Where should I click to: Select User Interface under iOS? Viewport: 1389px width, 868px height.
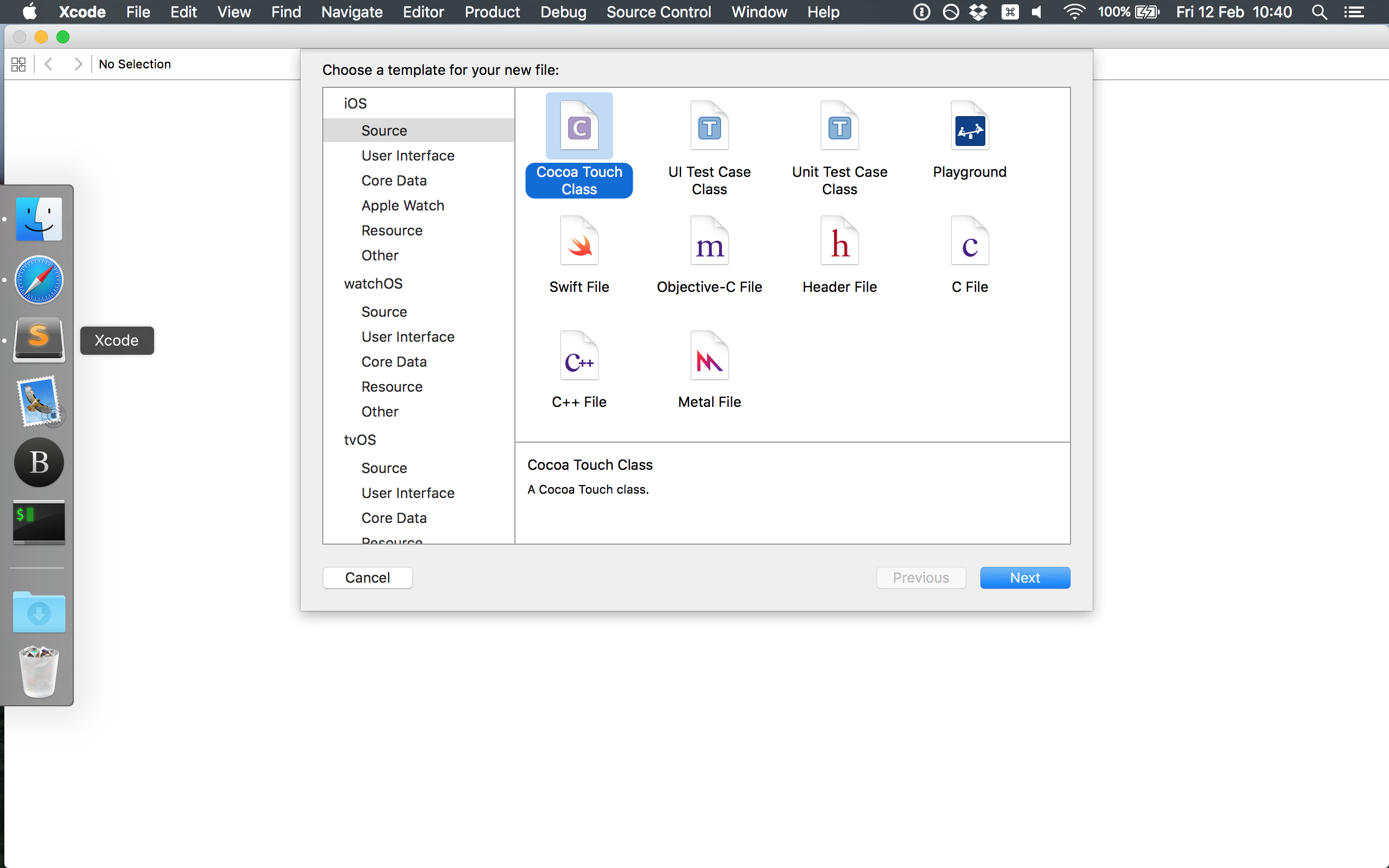pyautogui.click(x=407, y=155)
